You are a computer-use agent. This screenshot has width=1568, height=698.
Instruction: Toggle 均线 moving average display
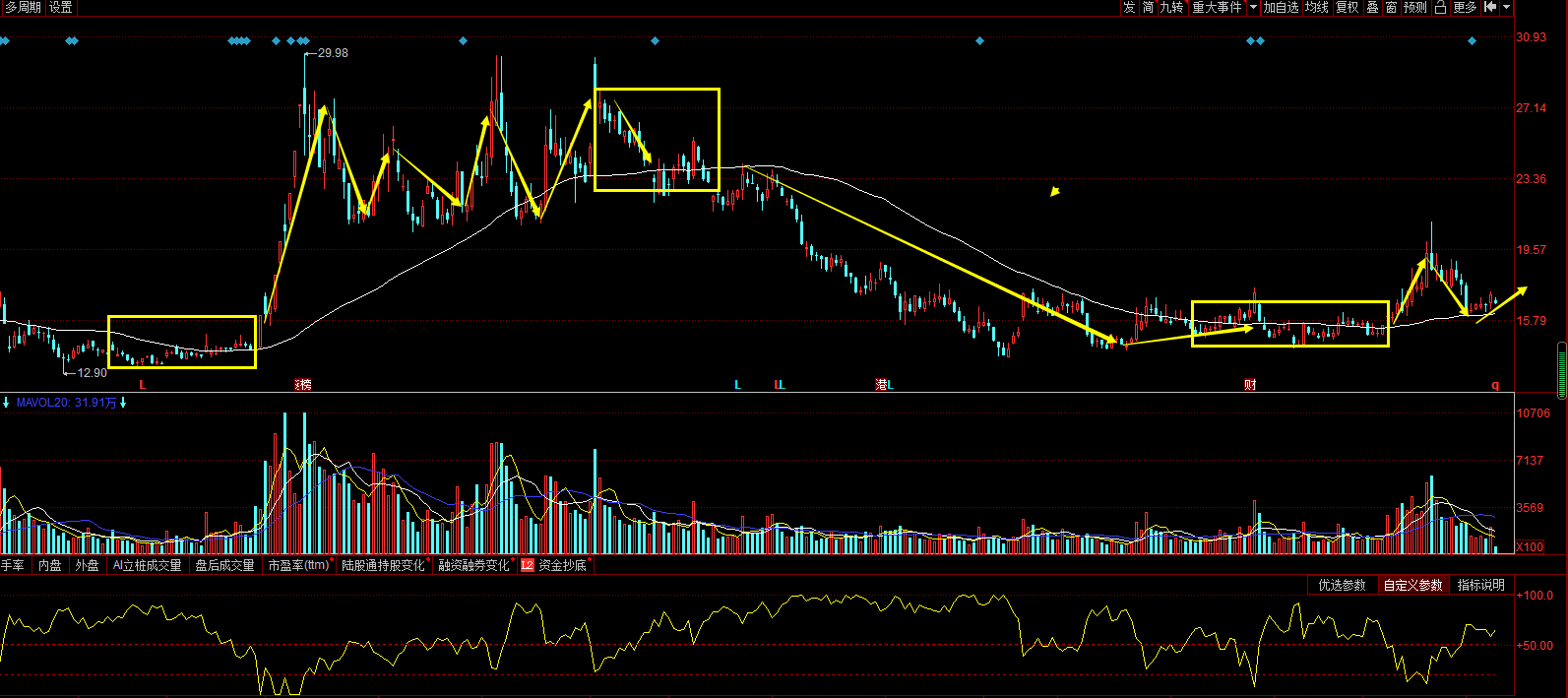[x=1317, y=7]
